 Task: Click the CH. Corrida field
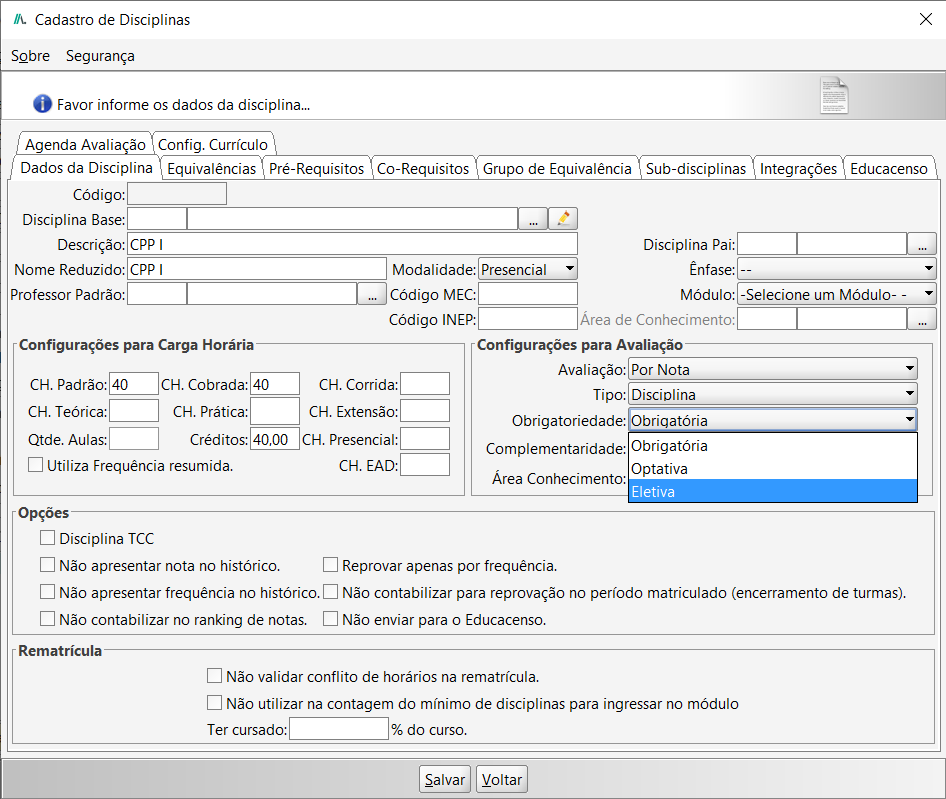425,384
